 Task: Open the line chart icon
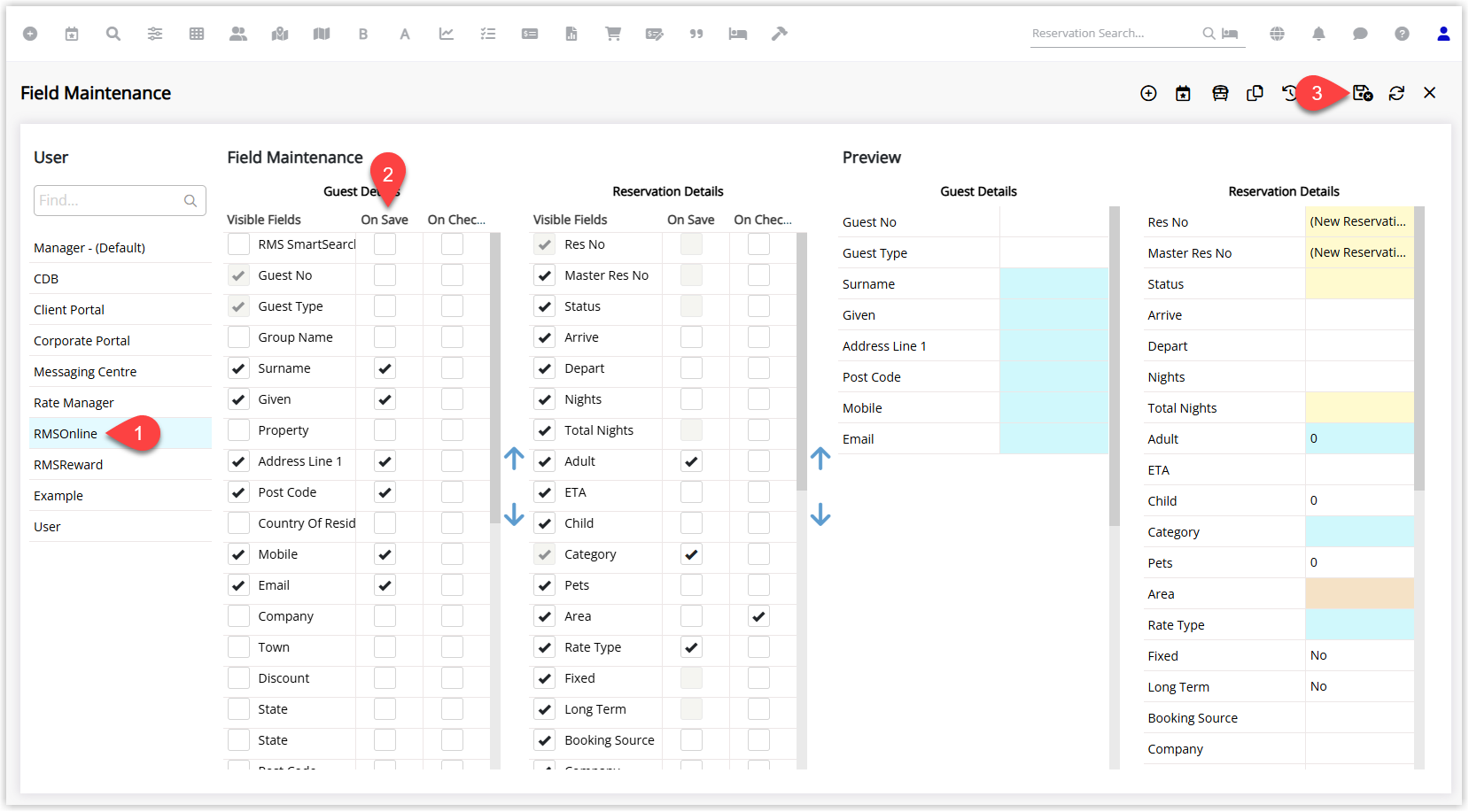[447, 34]
